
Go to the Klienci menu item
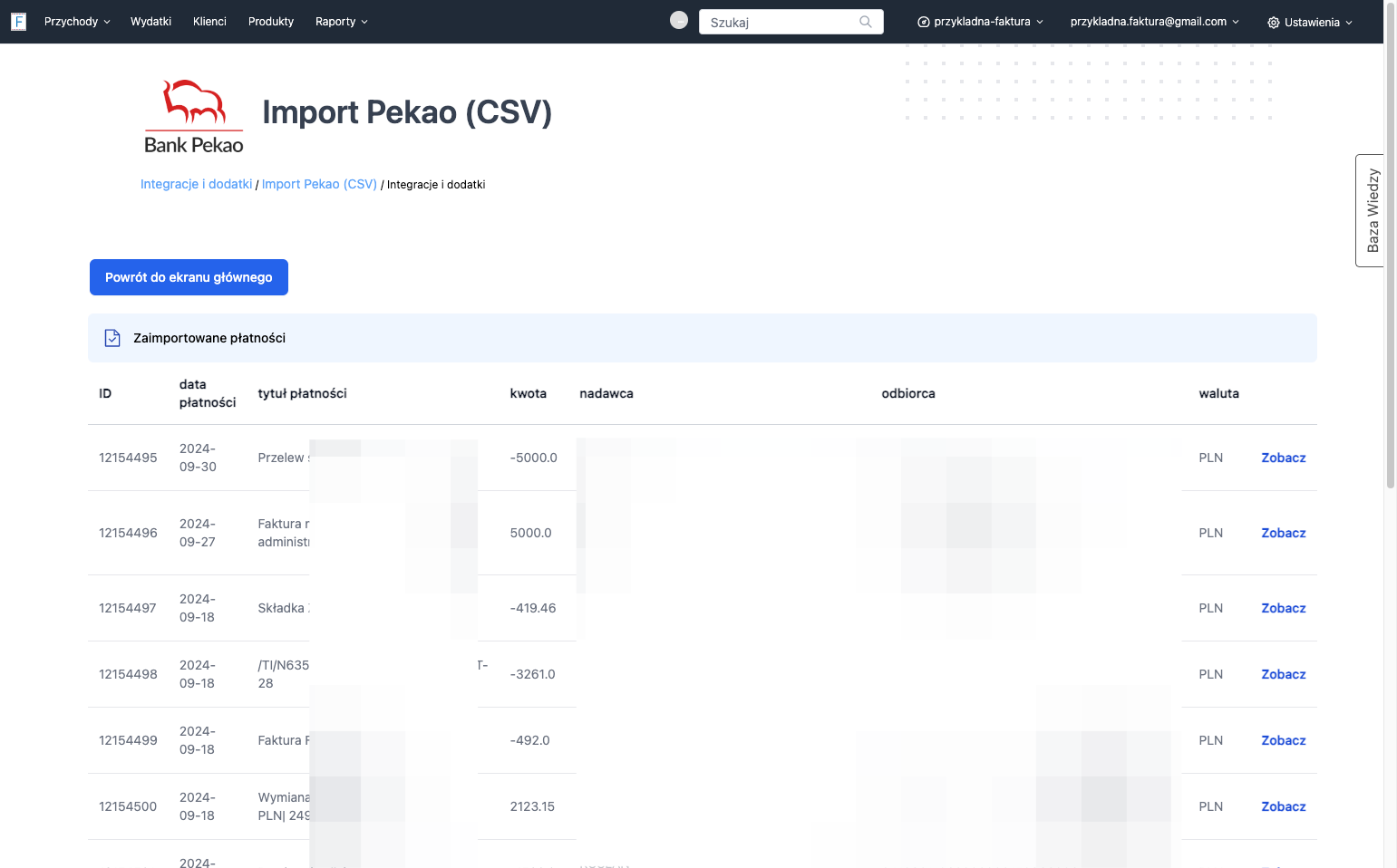[209, 22]
